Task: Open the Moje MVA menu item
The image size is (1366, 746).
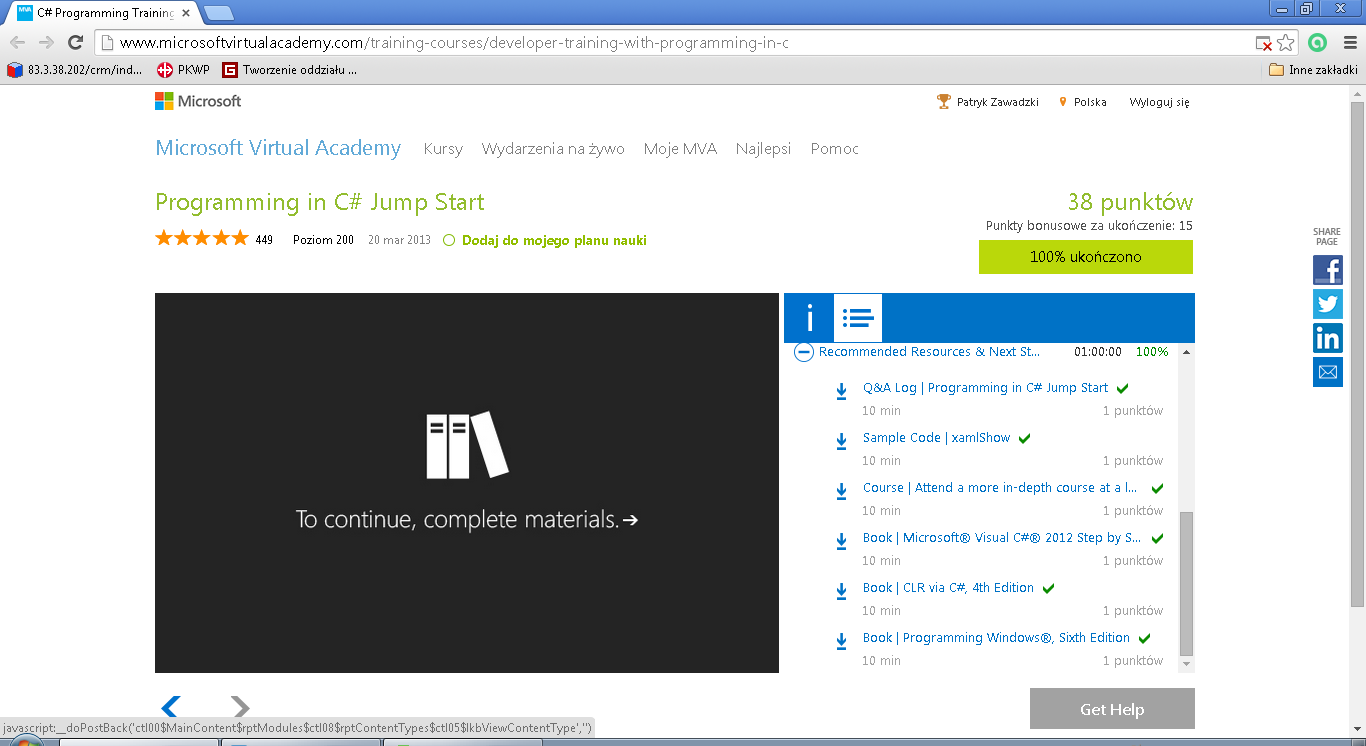Action: (680, 149)
